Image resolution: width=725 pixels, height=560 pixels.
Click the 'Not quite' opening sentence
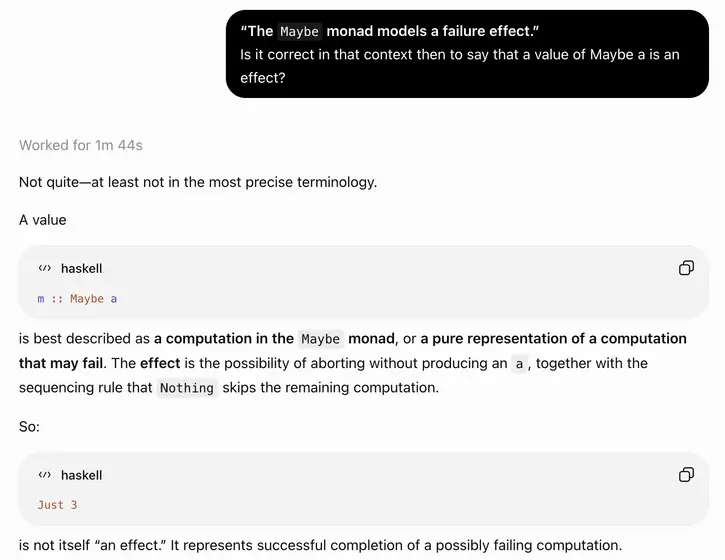pyautogui.click(x=198, y=182)
